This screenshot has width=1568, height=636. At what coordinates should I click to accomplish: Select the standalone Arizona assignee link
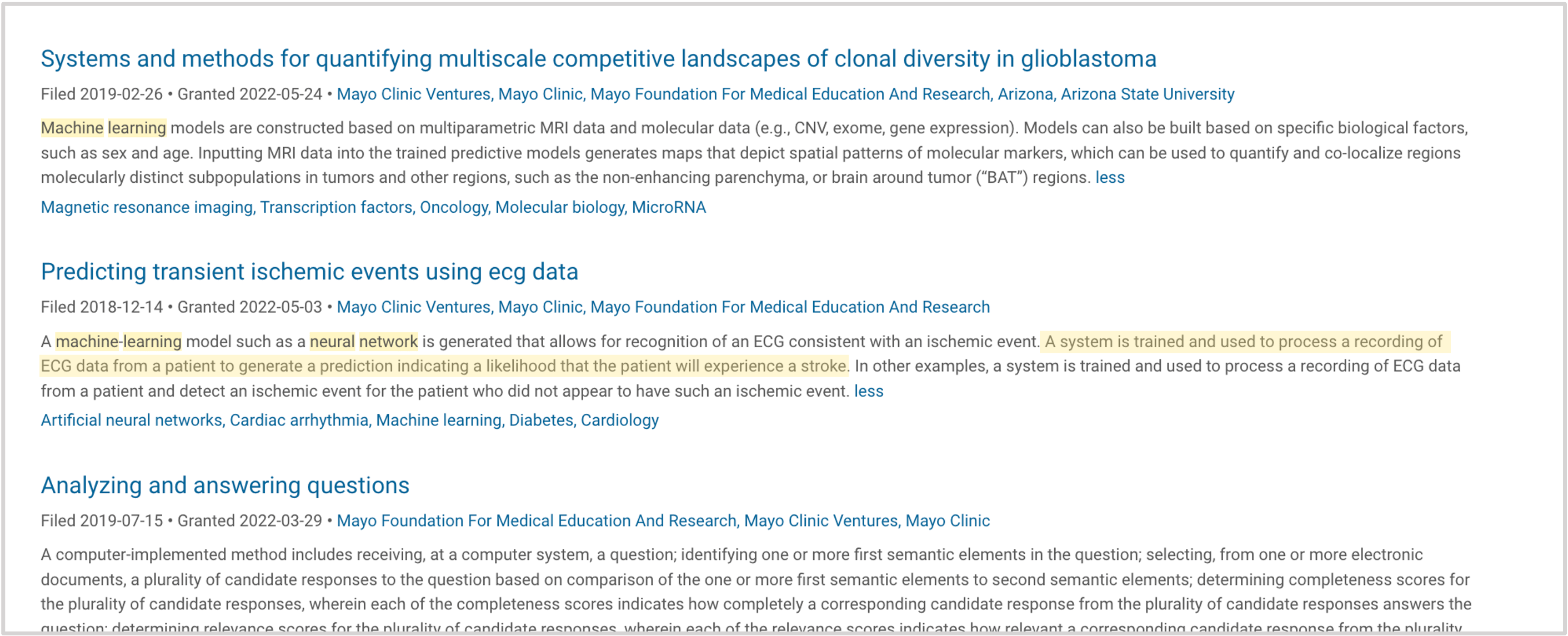pos(1025,94)
